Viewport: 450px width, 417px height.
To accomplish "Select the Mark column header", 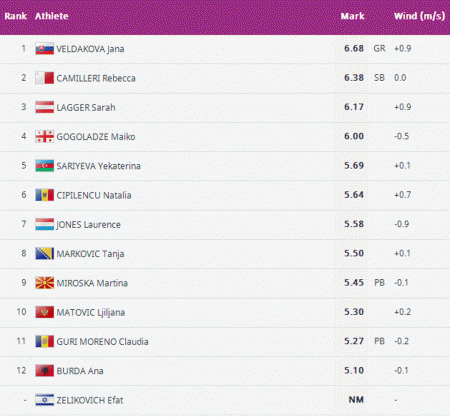I will point(352,16).
